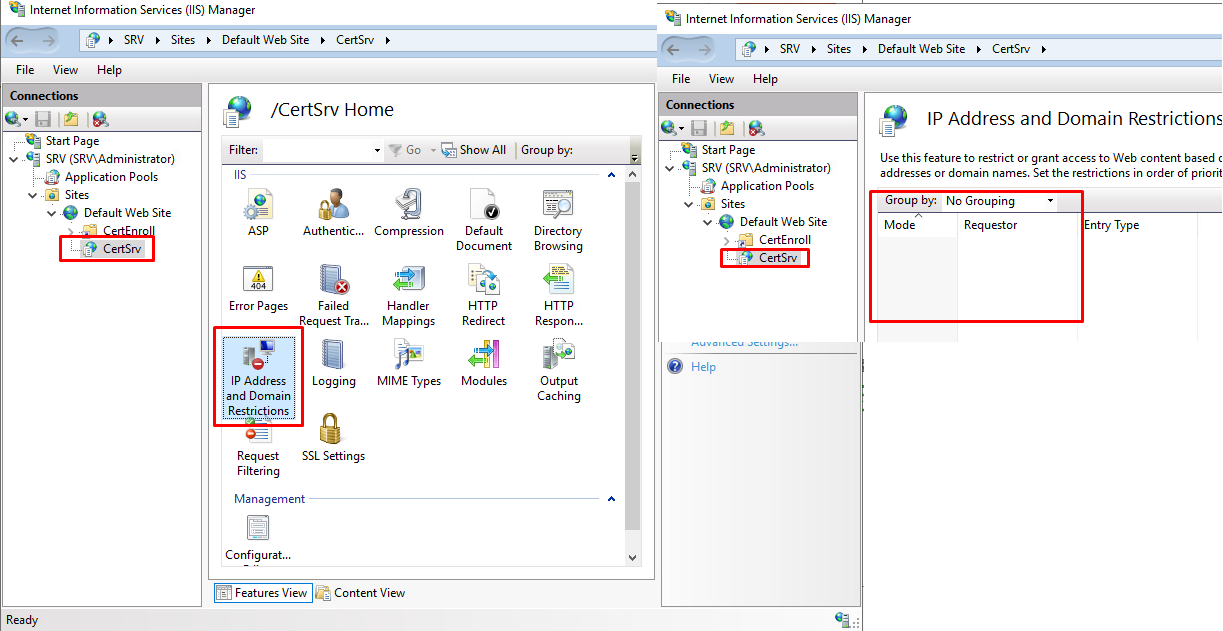The width and height of the screenshot is (1223, 631).
Task: Open the Filter box dropdown arrow
Action: (377, 151)
